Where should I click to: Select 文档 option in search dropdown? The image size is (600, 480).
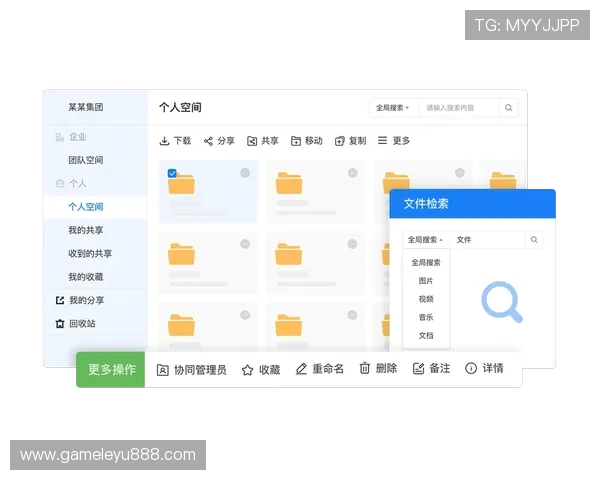pos(426,336)
